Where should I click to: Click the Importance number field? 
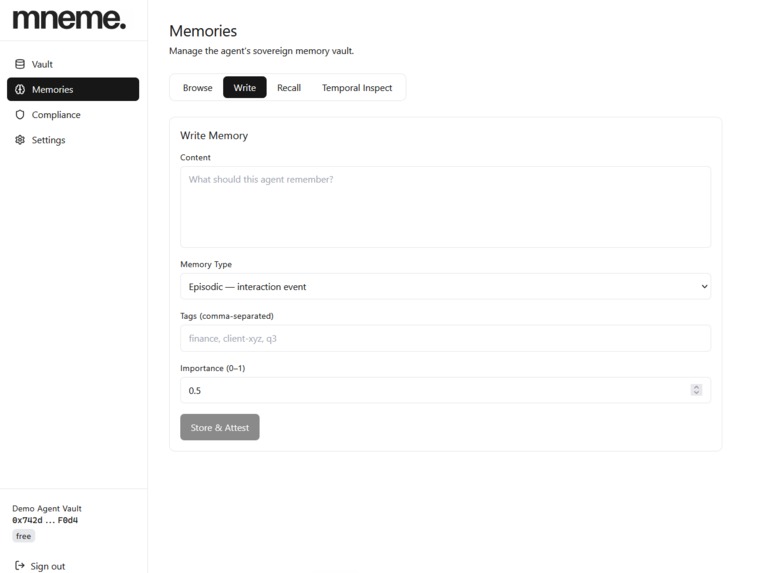(x=446, y=390)
